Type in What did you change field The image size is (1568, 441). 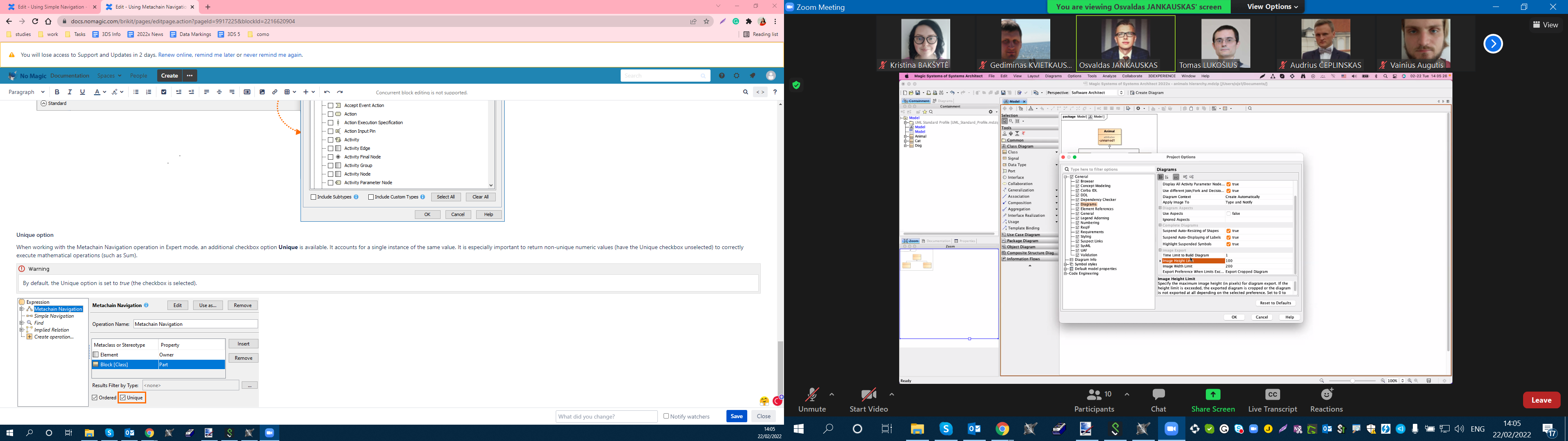click(x=606, y=416)
